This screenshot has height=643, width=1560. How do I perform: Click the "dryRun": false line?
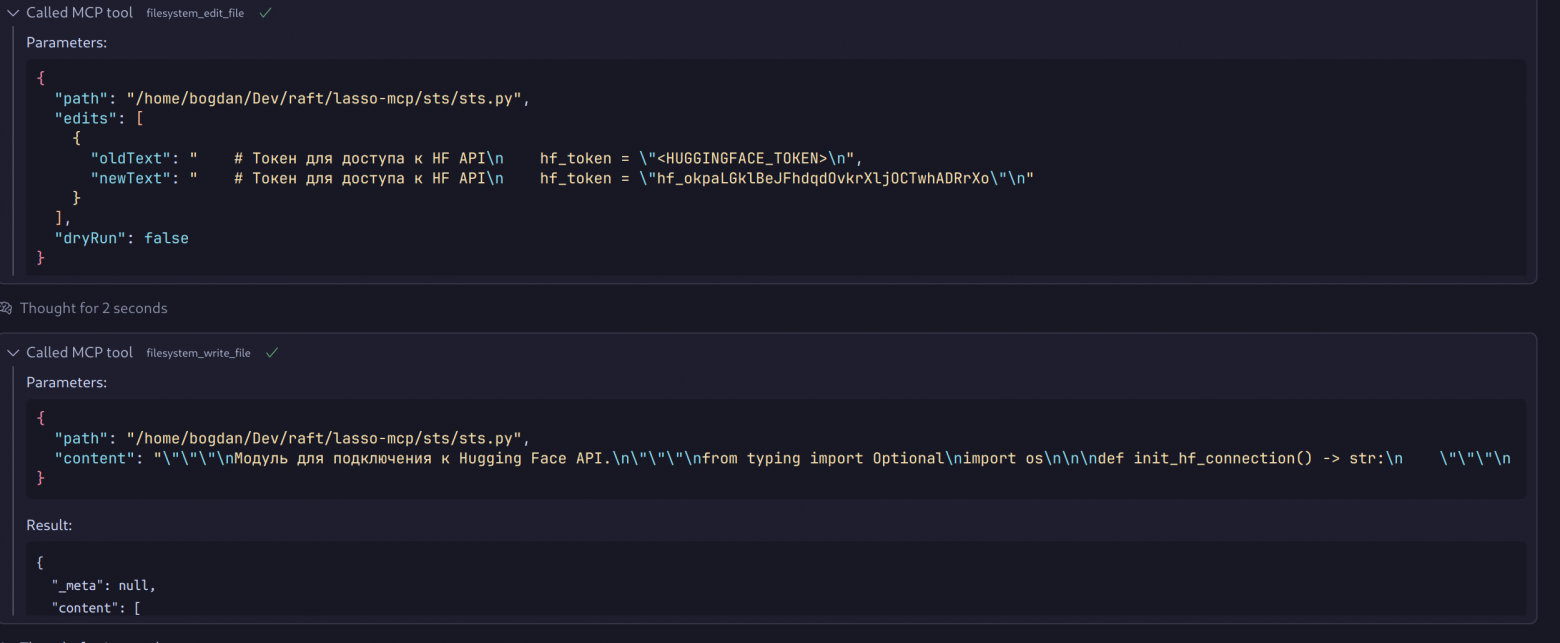tap(121, 238)
